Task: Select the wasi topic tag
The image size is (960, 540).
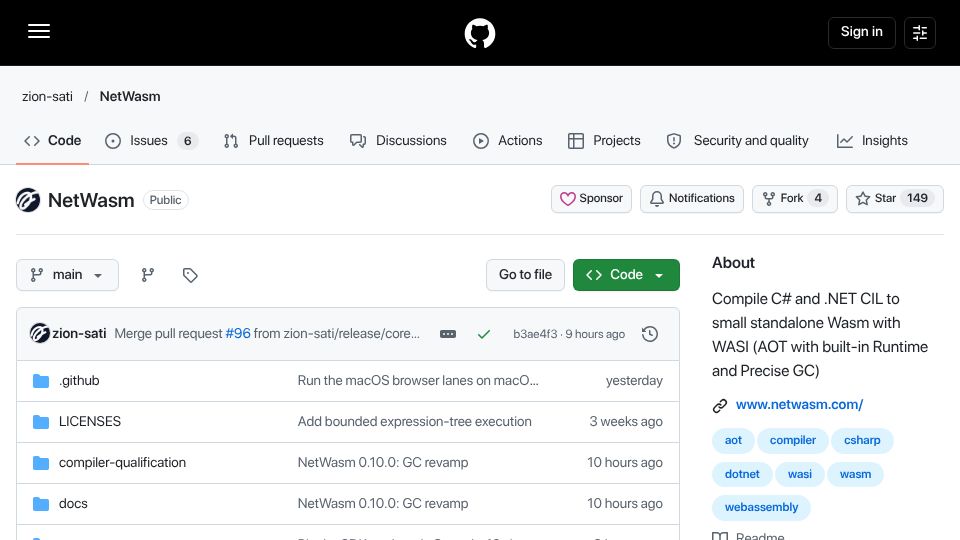Action: [x=800, y=474]
